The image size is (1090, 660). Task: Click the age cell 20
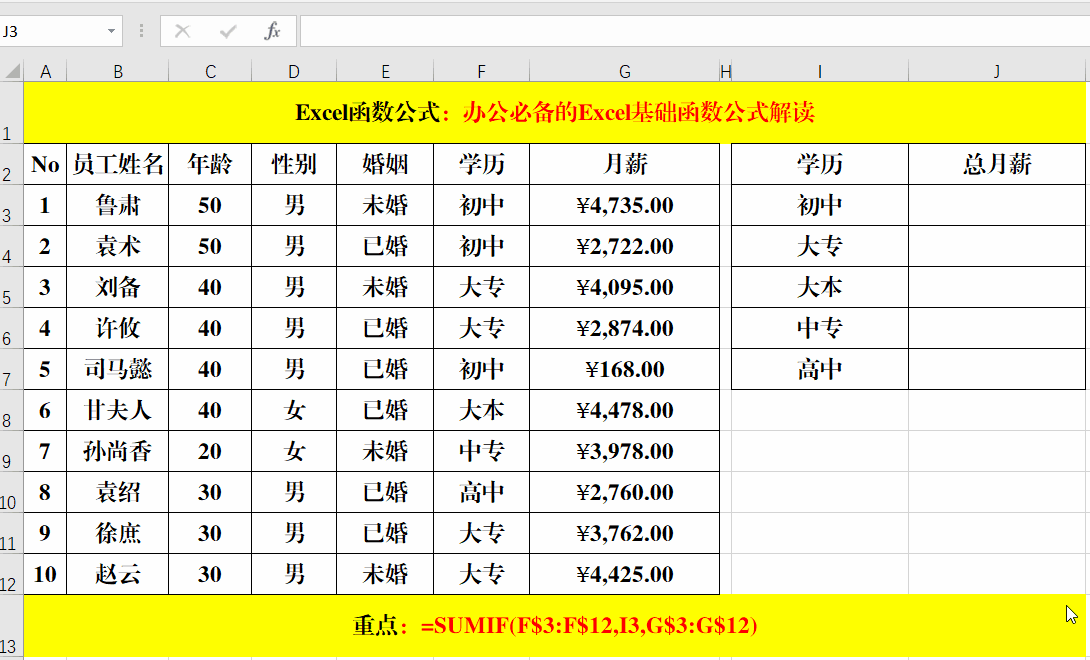coord(210,451)
